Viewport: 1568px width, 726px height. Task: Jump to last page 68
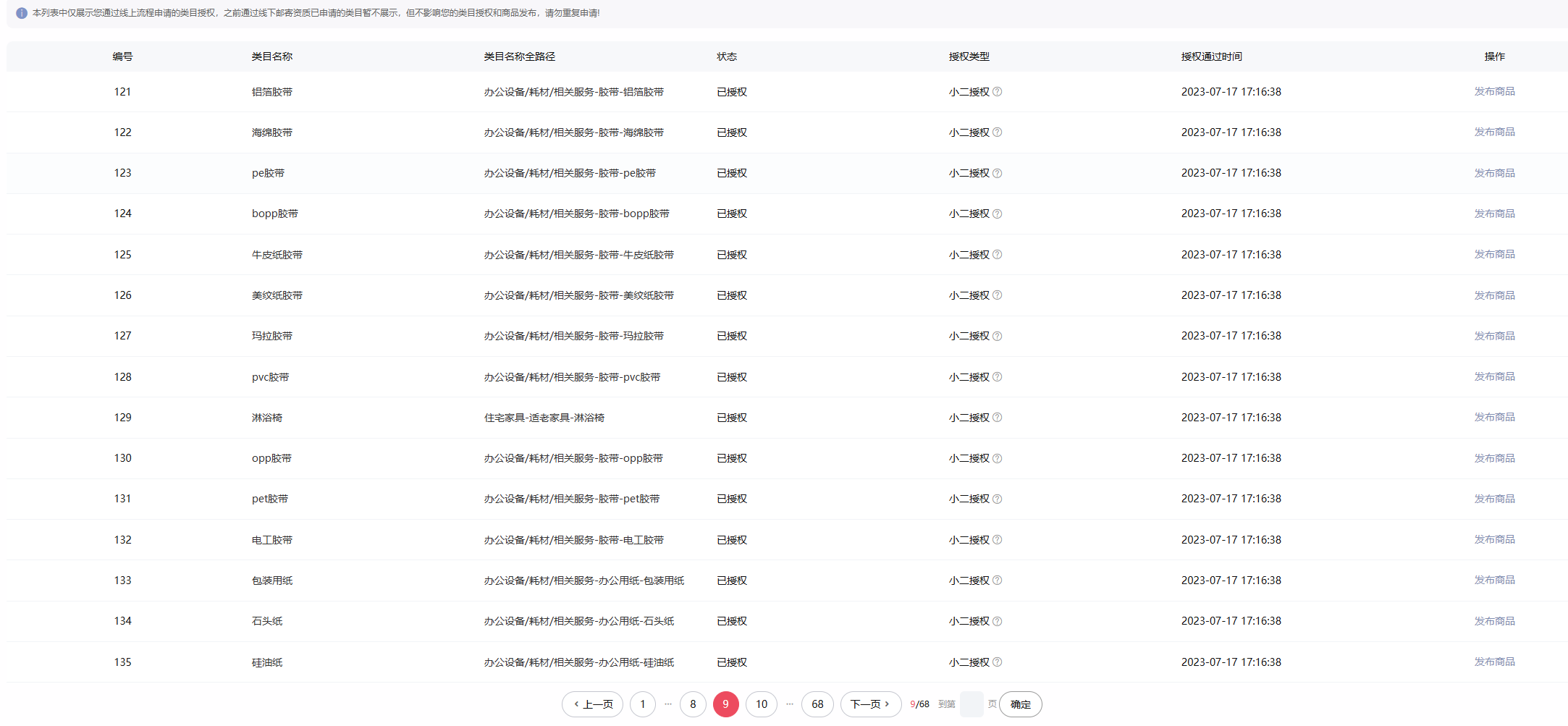(x=817, y=704)
